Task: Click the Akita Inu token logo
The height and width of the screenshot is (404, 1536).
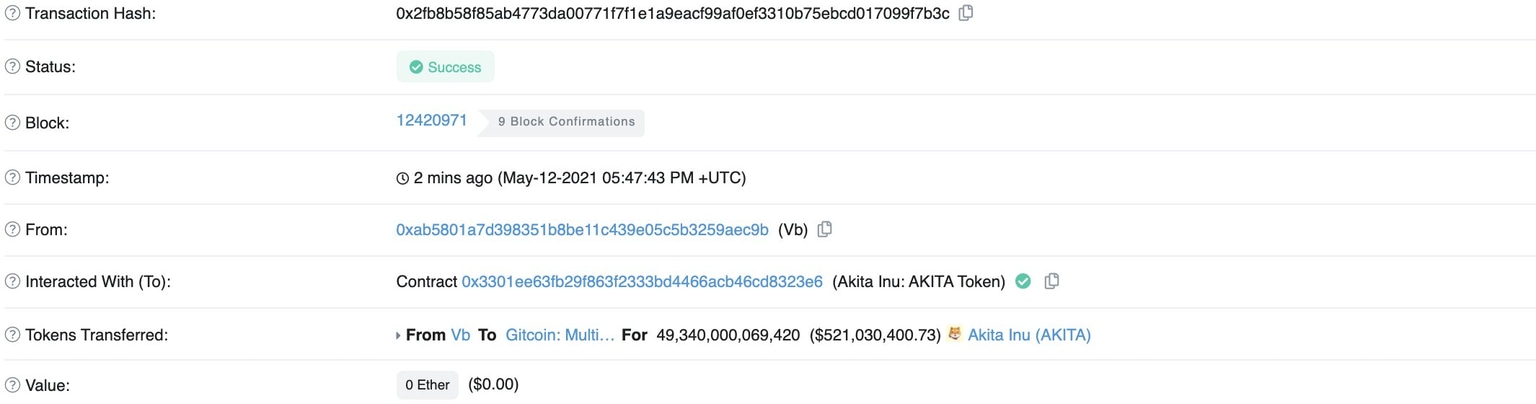Action: [955, 334]
